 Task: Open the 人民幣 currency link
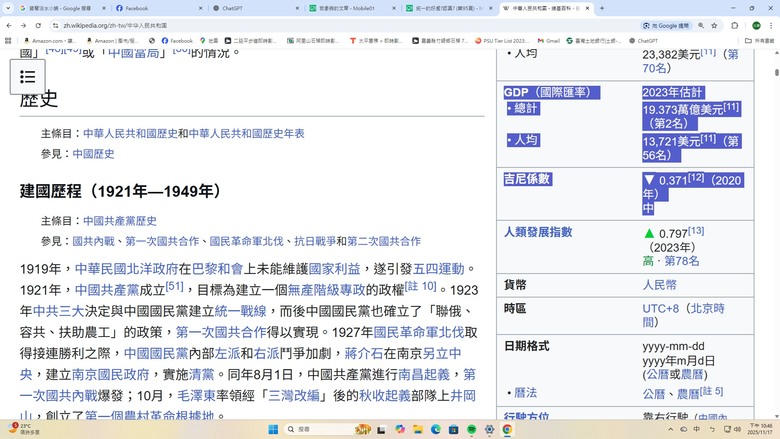[x=660, y=285]
